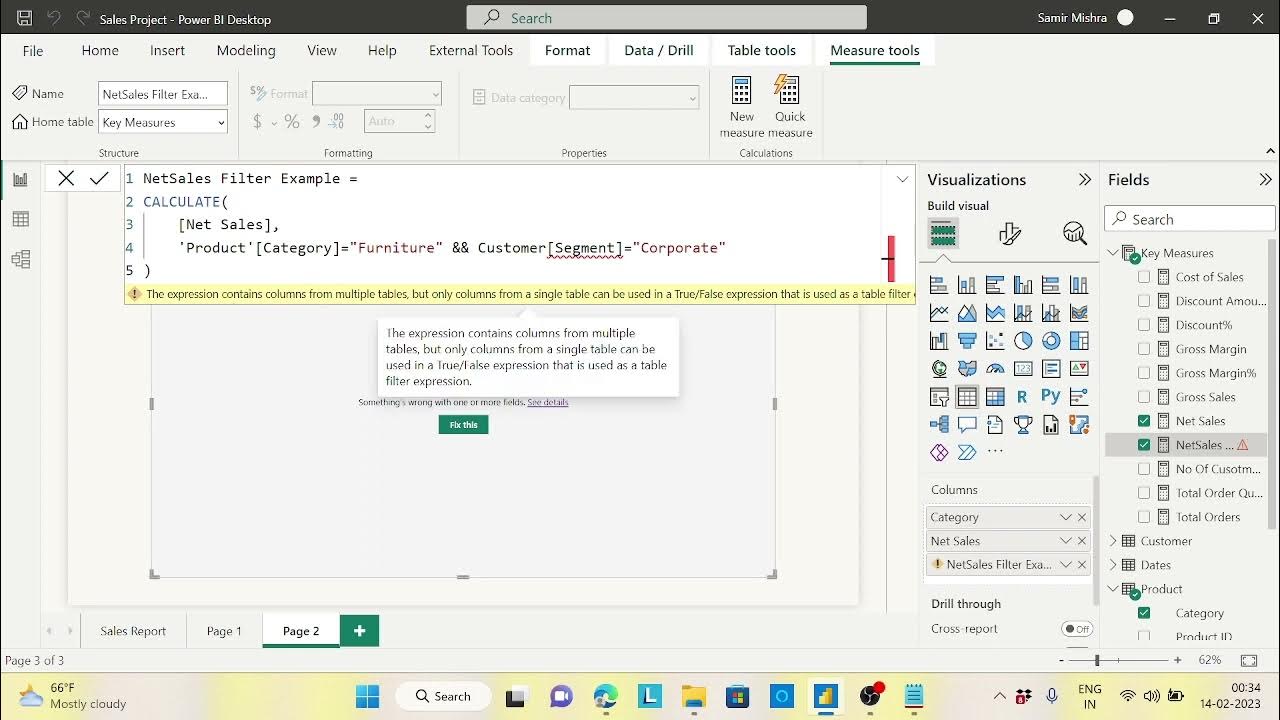Select the filled map visual
This screenshot has height=720, width=1280.
click(x=967, y=369)
